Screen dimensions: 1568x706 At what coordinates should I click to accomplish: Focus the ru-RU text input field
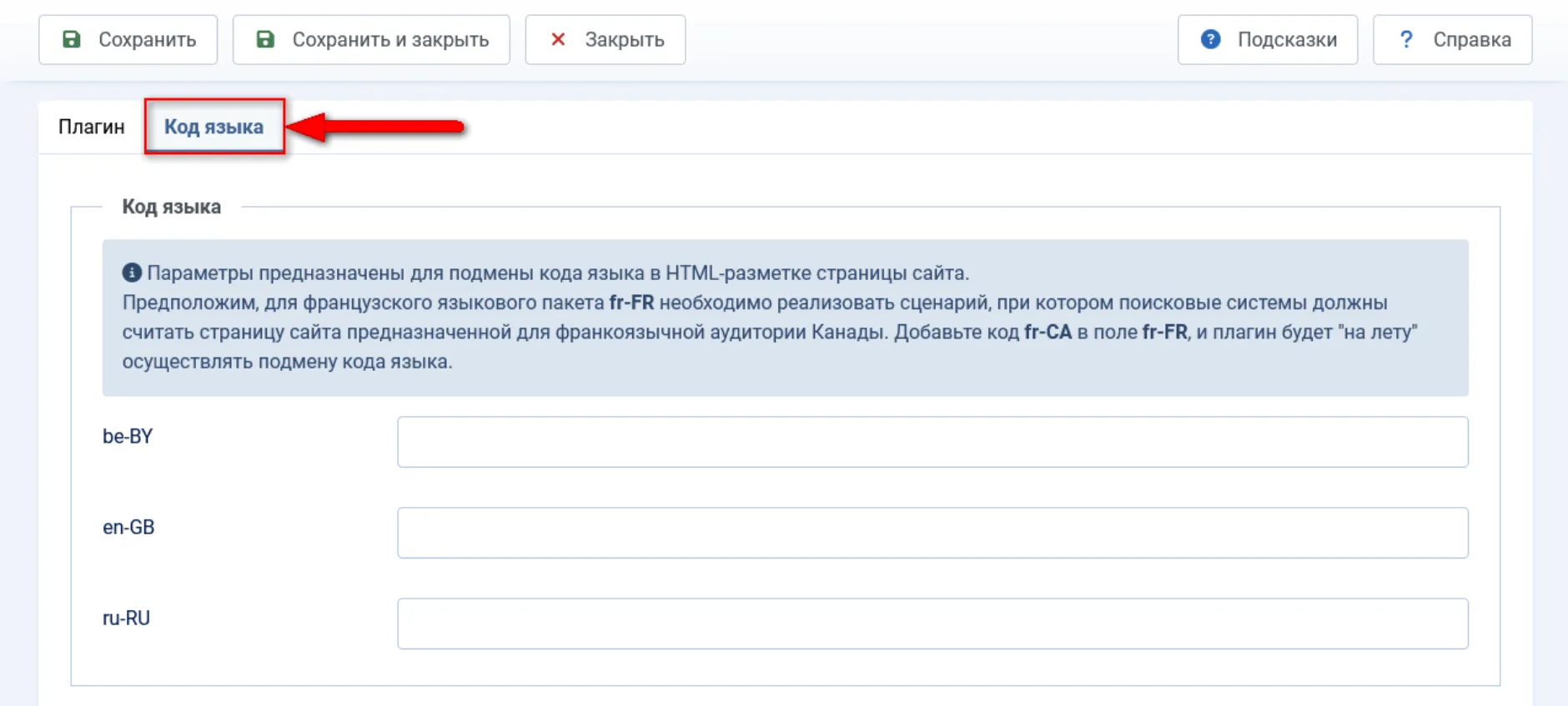(932, 623)
